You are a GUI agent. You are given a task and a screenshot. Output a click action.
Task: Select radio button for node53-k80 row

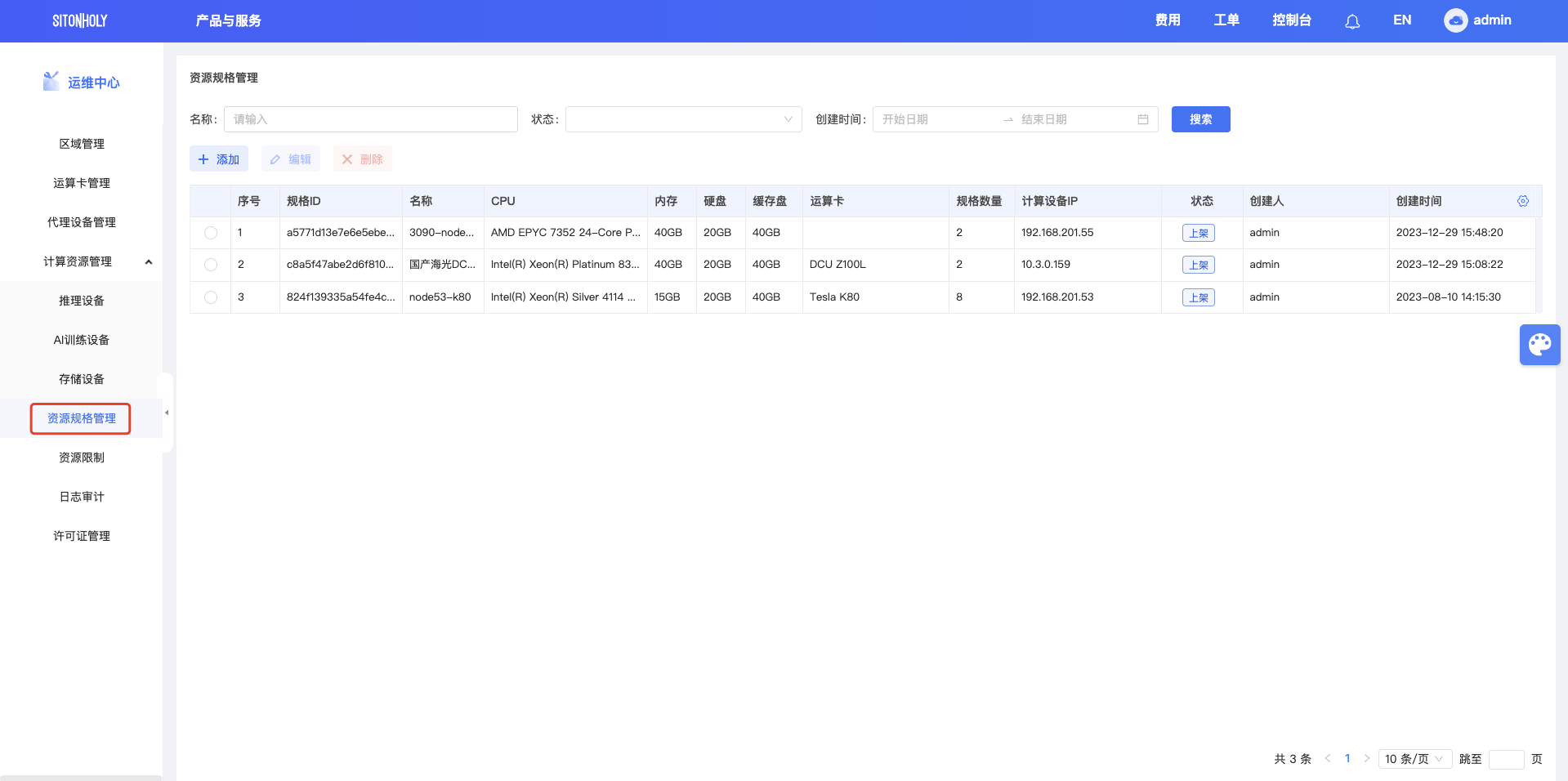point(211,297)
